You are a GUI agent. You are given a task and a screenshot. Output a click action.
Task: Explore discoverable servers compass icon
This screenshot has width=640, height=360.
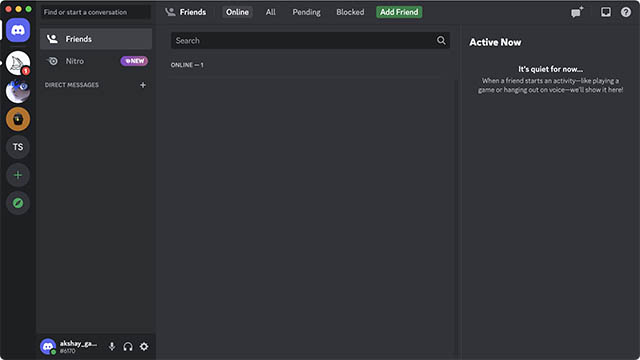(x=18, y=203)
